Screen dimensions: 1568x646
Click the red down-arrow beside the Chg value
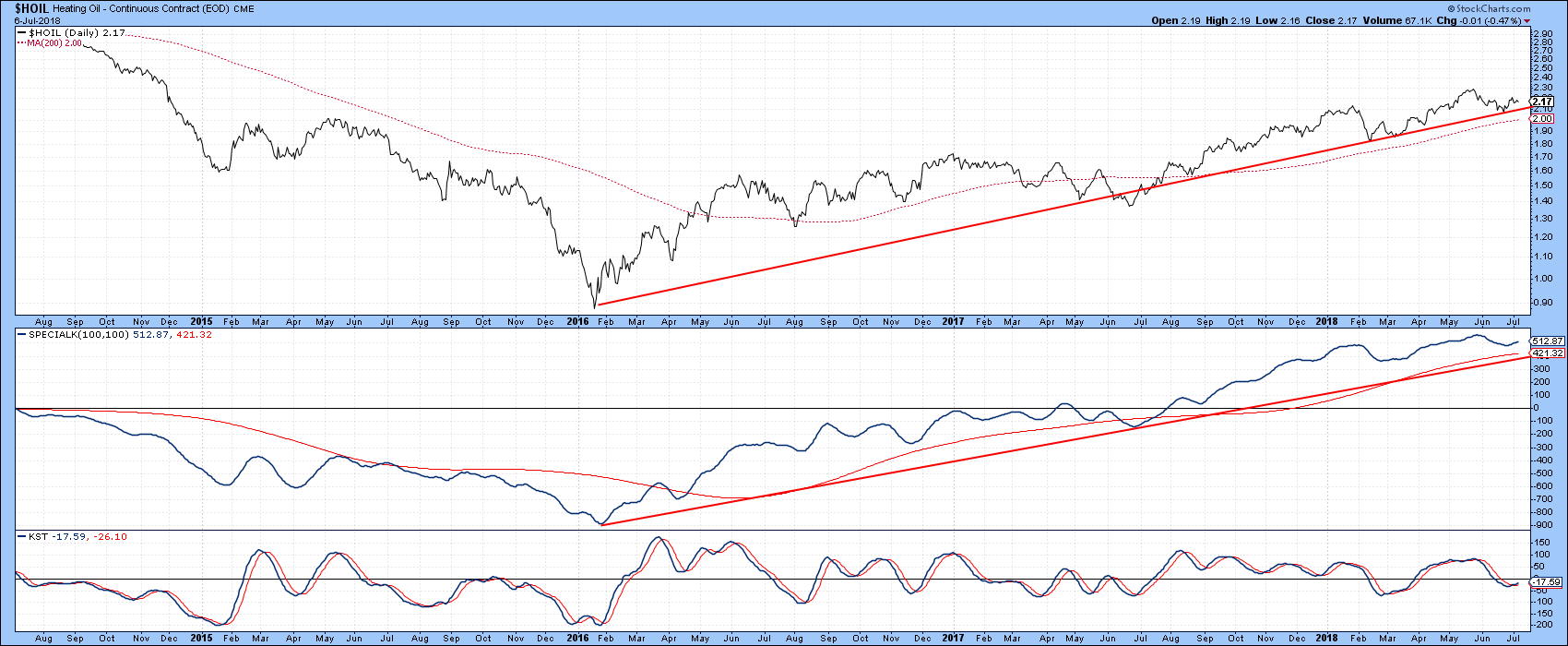(1526, 19)
